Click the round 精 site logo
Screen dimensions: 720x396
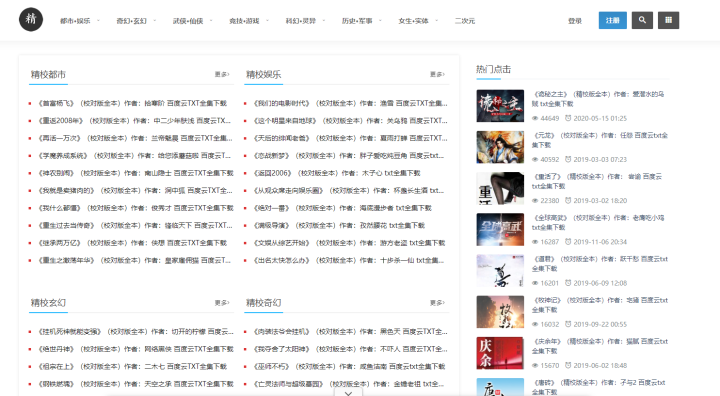(31, 19)
